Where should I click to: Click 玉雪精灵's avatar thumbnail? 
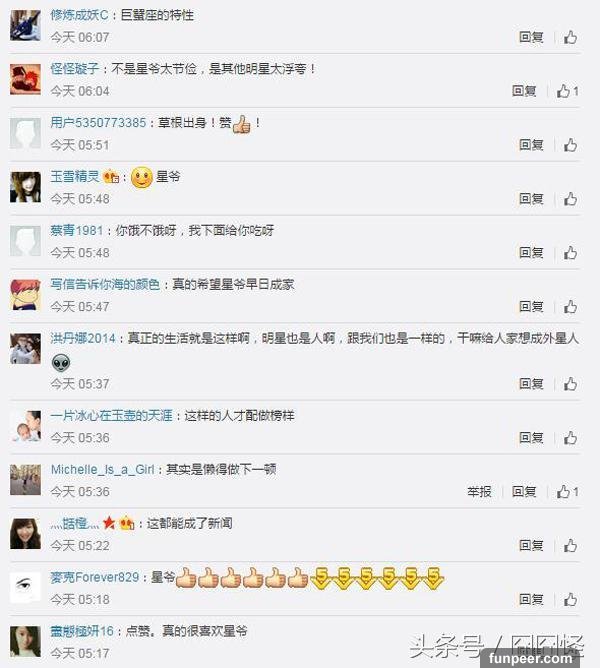pos(26,187)
